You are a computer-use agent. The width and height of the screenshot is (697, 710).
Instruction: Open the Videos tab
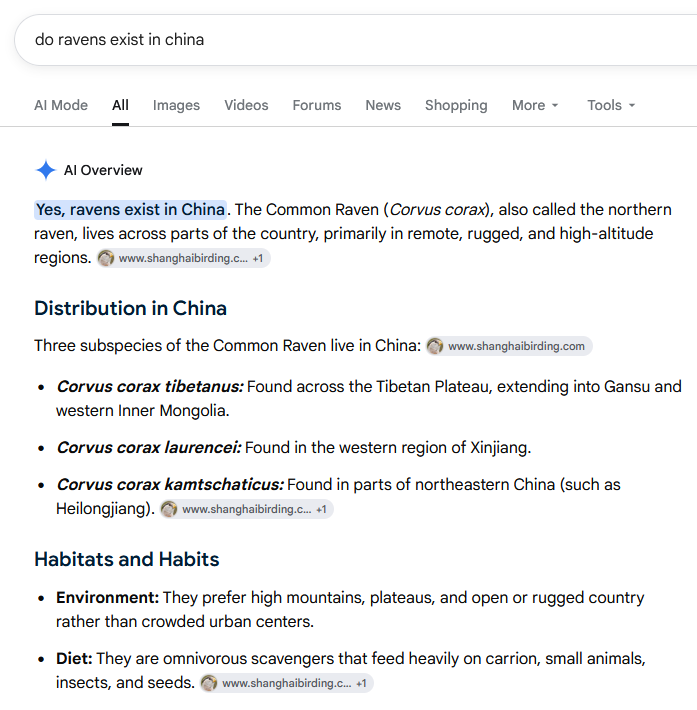pos(246,105)
